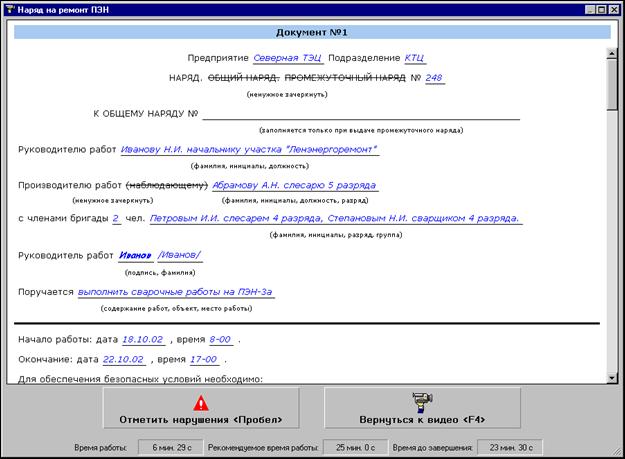Click the 'Документ №1' header bar
The image size is (625, 459).
(312, 32)
